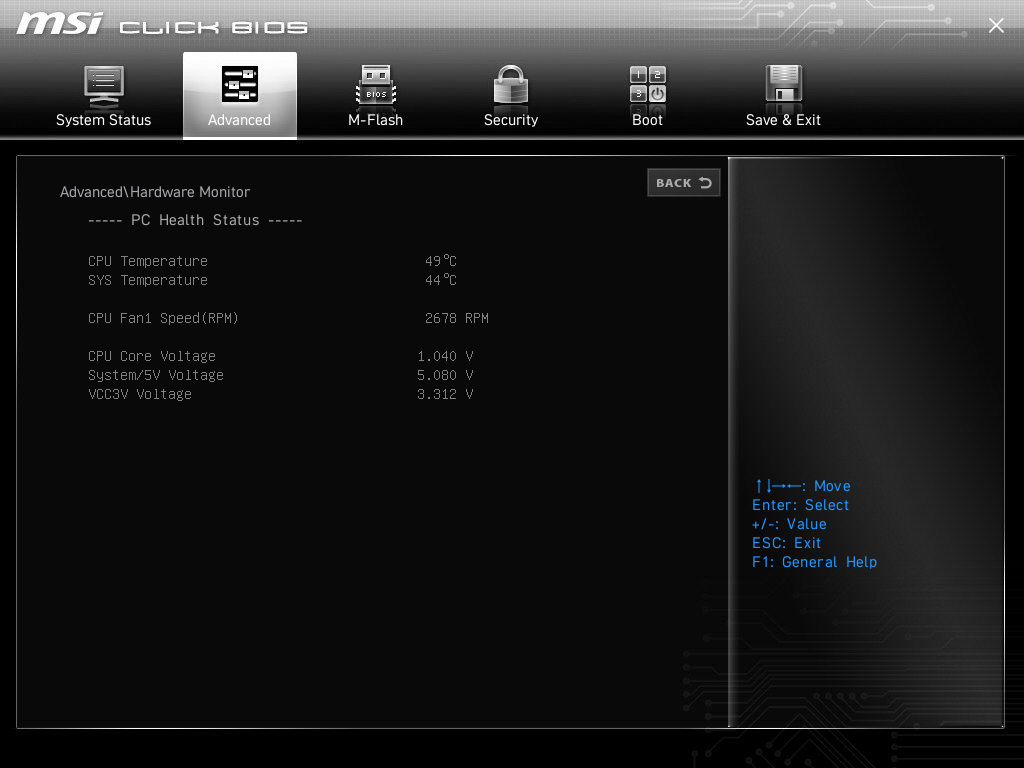Image resolution: width=1024 pixels, height=768 pixels.
Task: Select the VCC3V Voltage label
Action: pyautogui.click(x=140, y=394)
